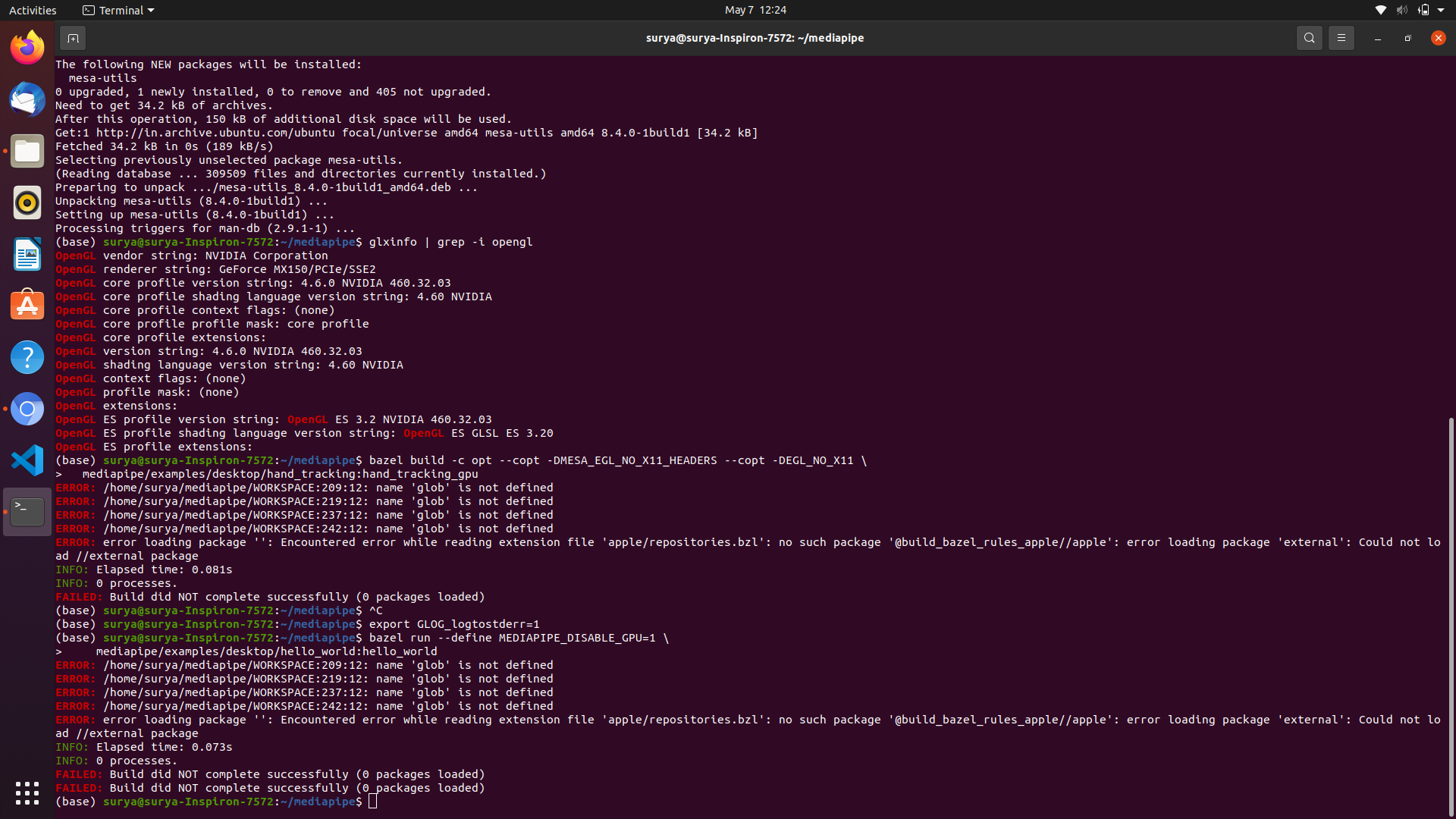Image resolution: width=1456 pixels, height=819 pixels.
Task: Open the terminal hamburger menu
Action: point(1341,37)
